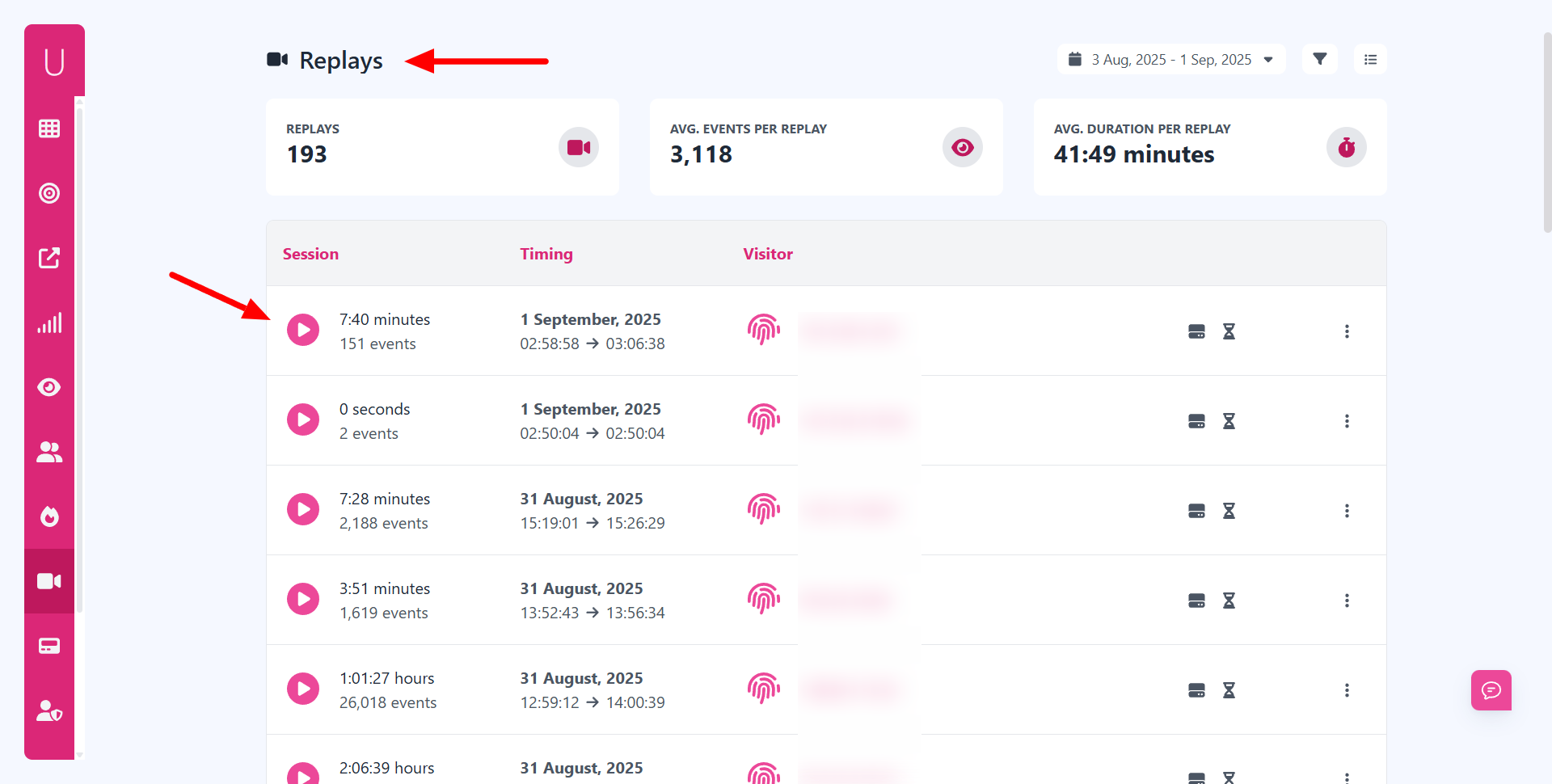
Task: Select the bar chart statistics icon in sidebar
Action: coord(49,322)
